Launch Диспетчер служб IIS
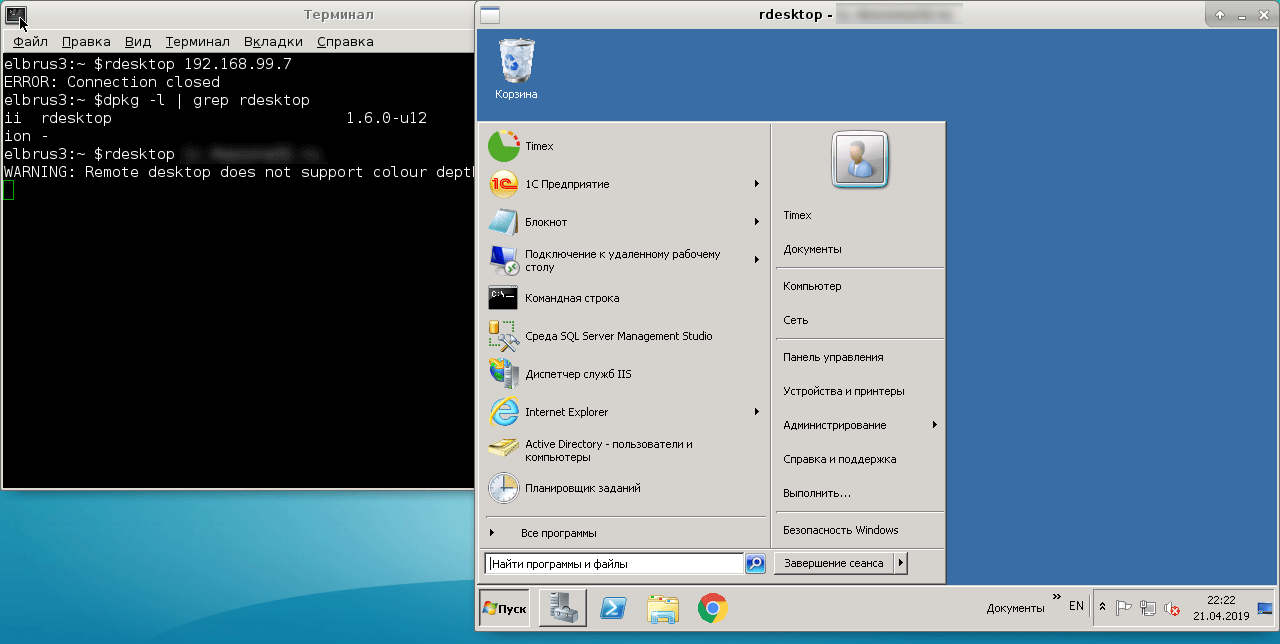The width and height of the screenshot is (1280, 644). 578,374
